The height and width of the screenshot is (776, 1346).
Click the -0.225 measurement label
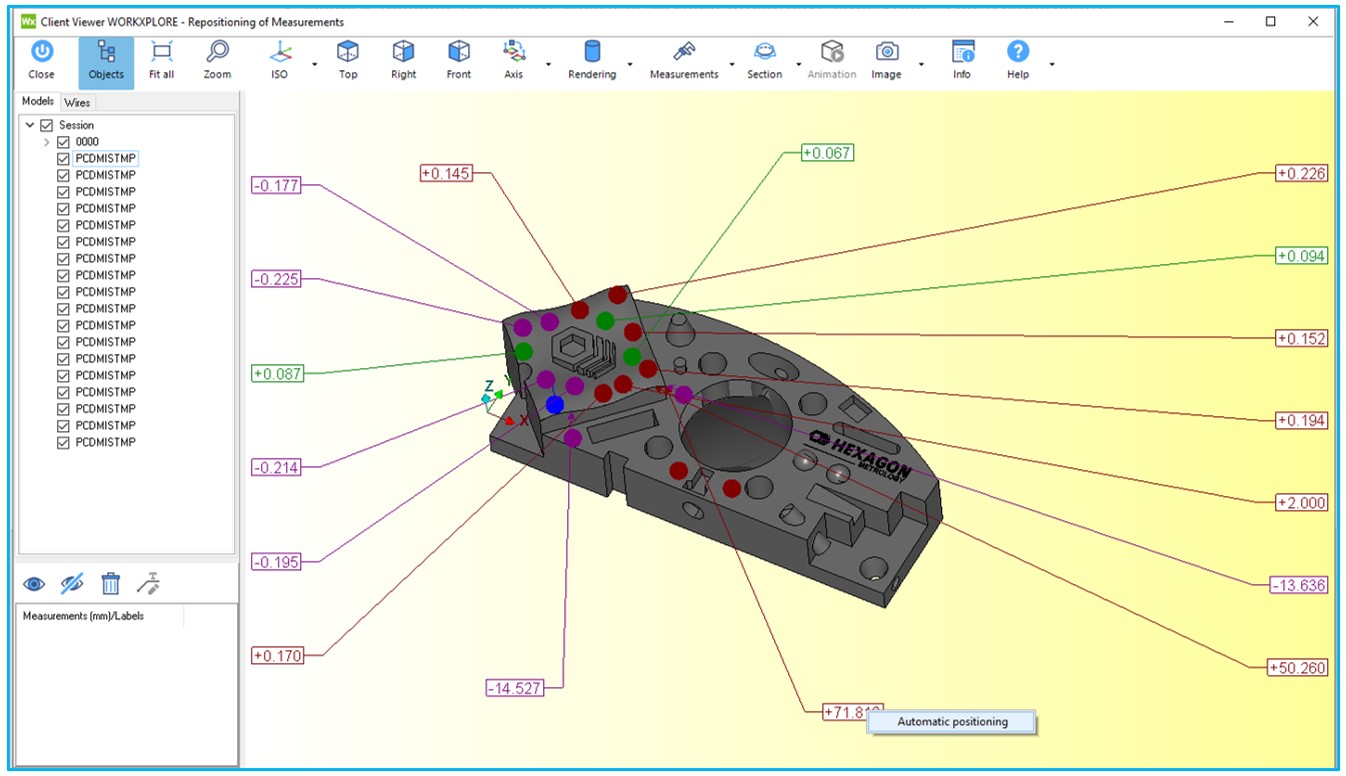(x=276, y=279)
